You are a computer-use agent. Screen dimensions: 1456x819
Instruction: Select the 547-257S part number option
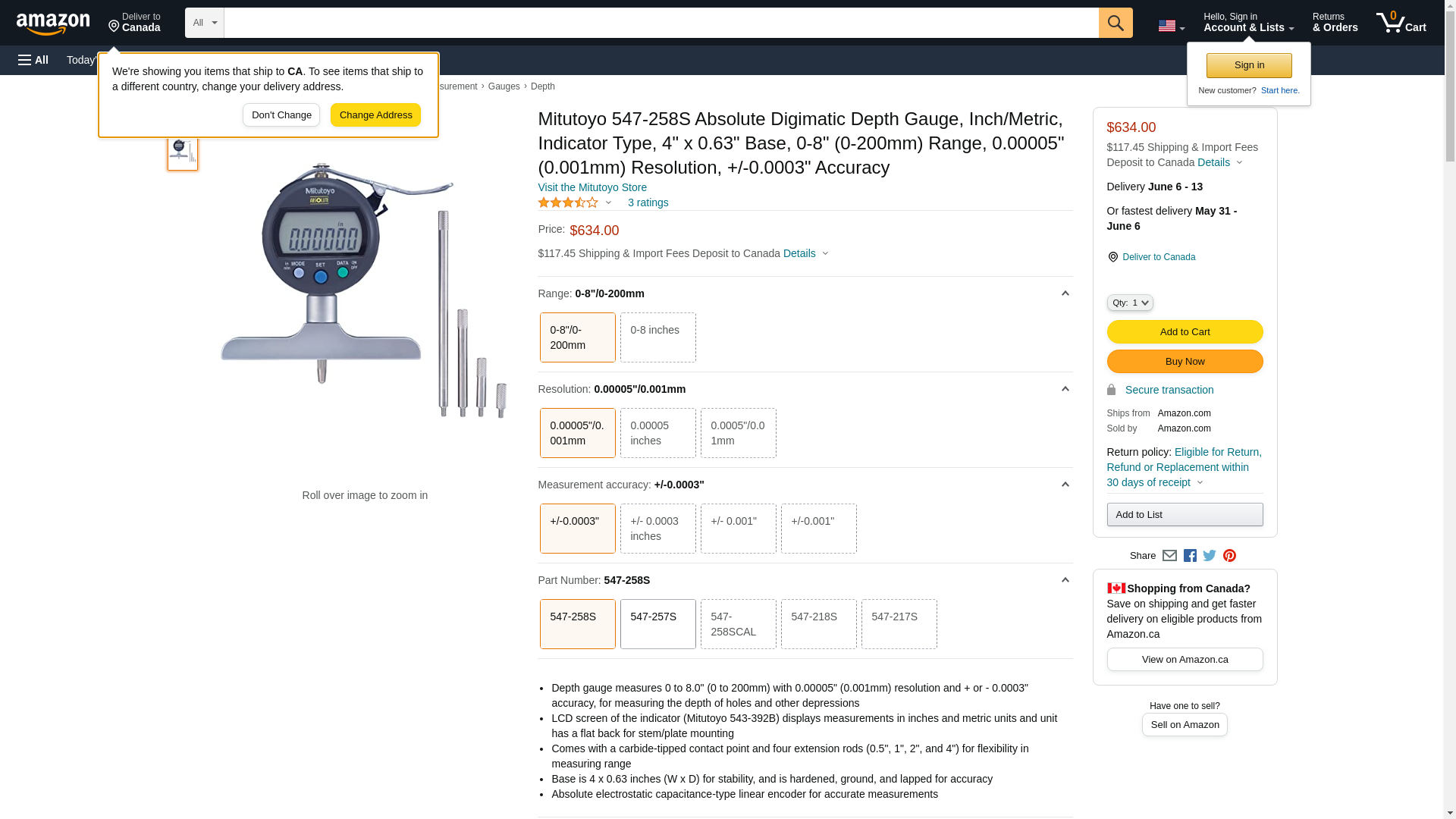point(657,624)
